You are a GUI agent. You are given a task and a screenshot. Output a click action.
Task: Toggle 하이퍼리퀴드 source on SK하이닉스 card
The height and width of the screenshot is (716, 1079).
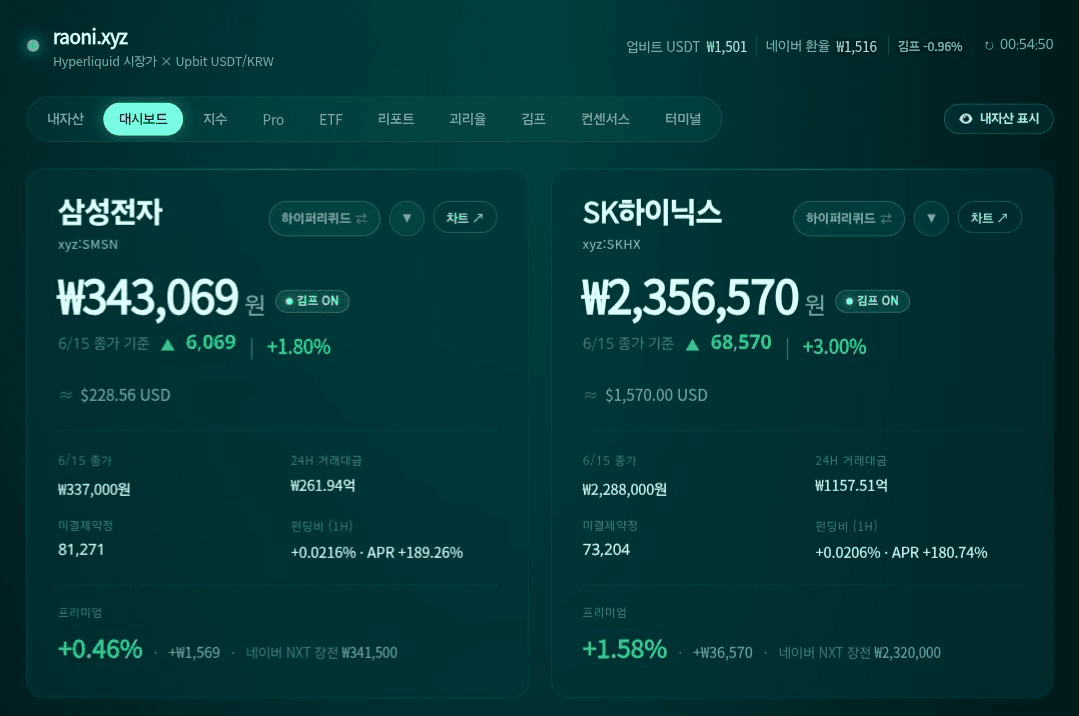click(848, 218)
